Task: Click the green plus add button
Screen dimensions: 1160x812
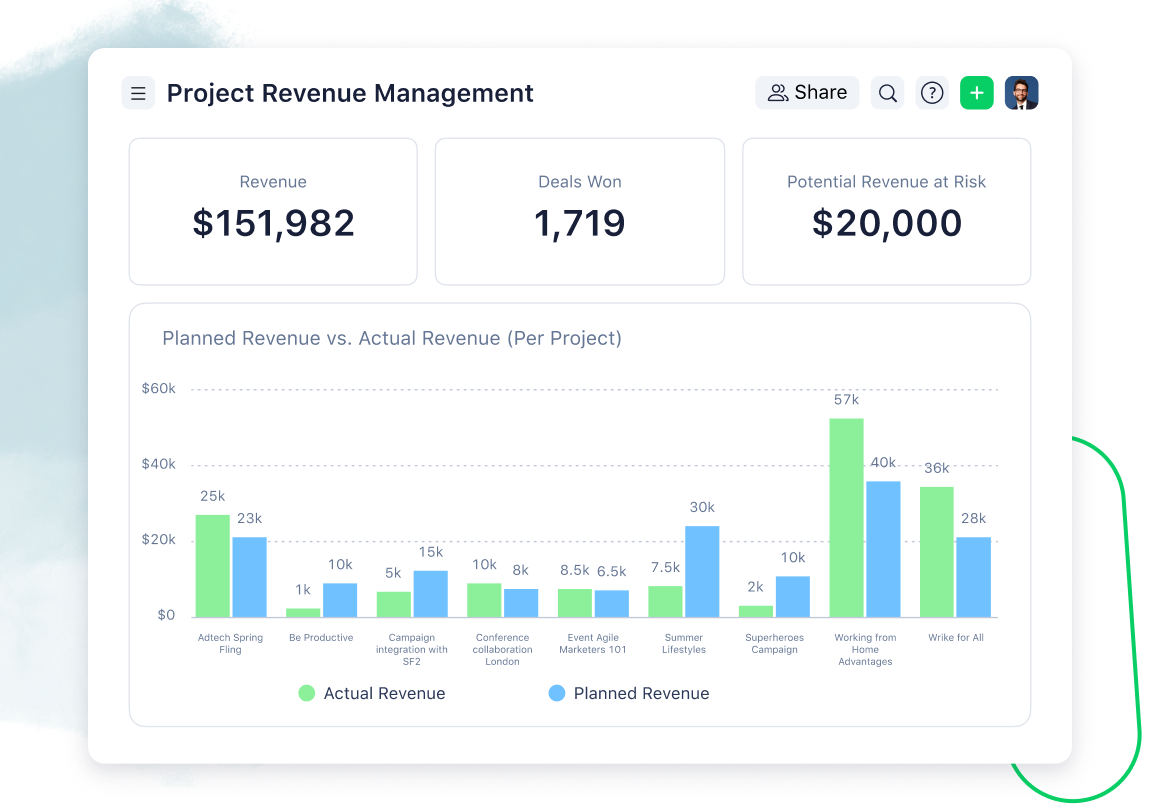Action: [977, 93]
